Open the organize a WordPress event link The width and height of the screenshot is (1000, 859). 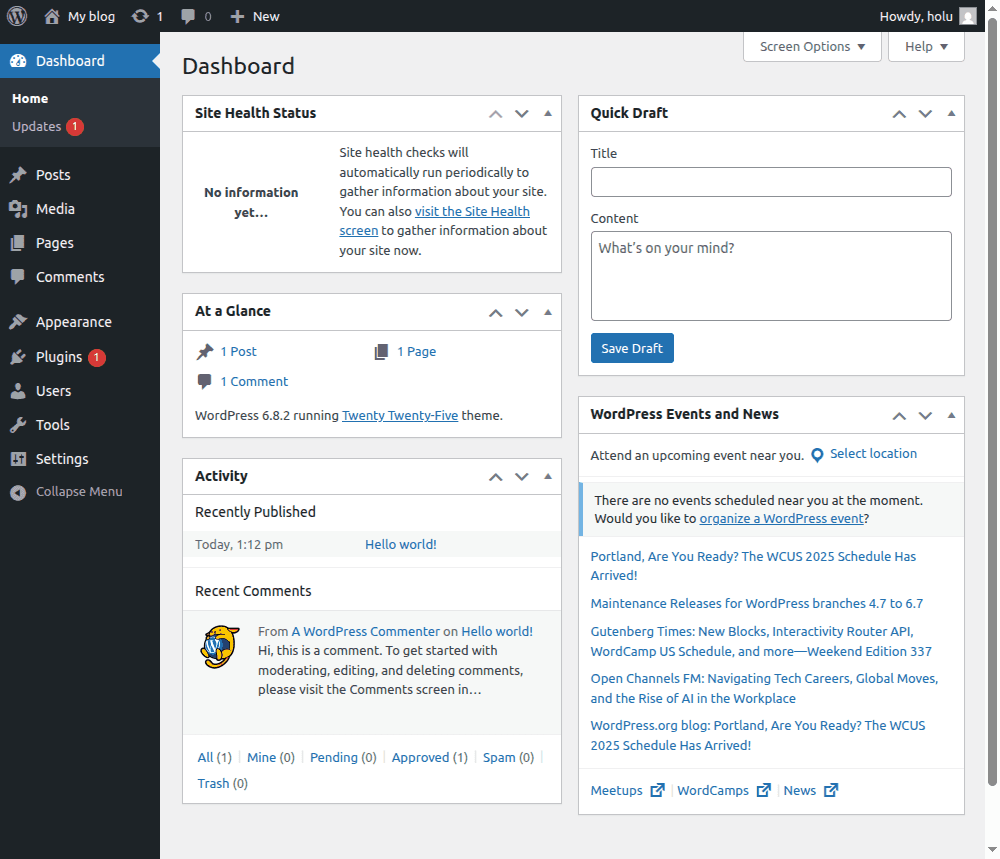[x=781, y=518]
